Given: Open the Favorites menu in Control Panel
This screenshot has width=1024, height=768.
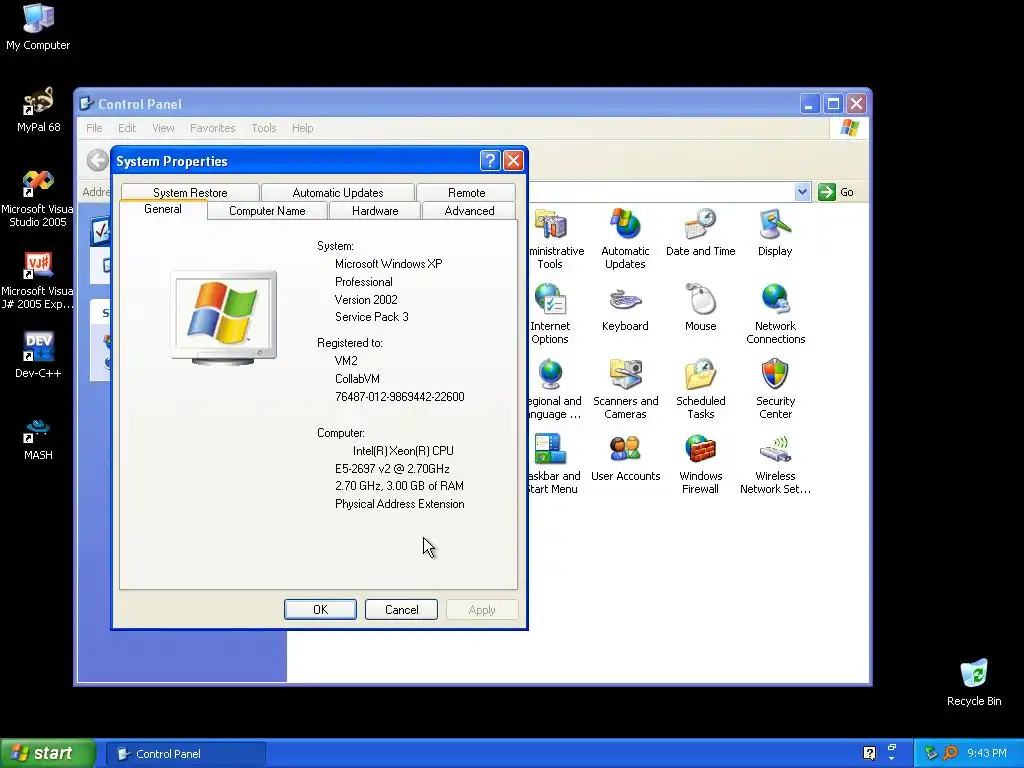Looking at the screenshot, I should click(x=212, y=128).
